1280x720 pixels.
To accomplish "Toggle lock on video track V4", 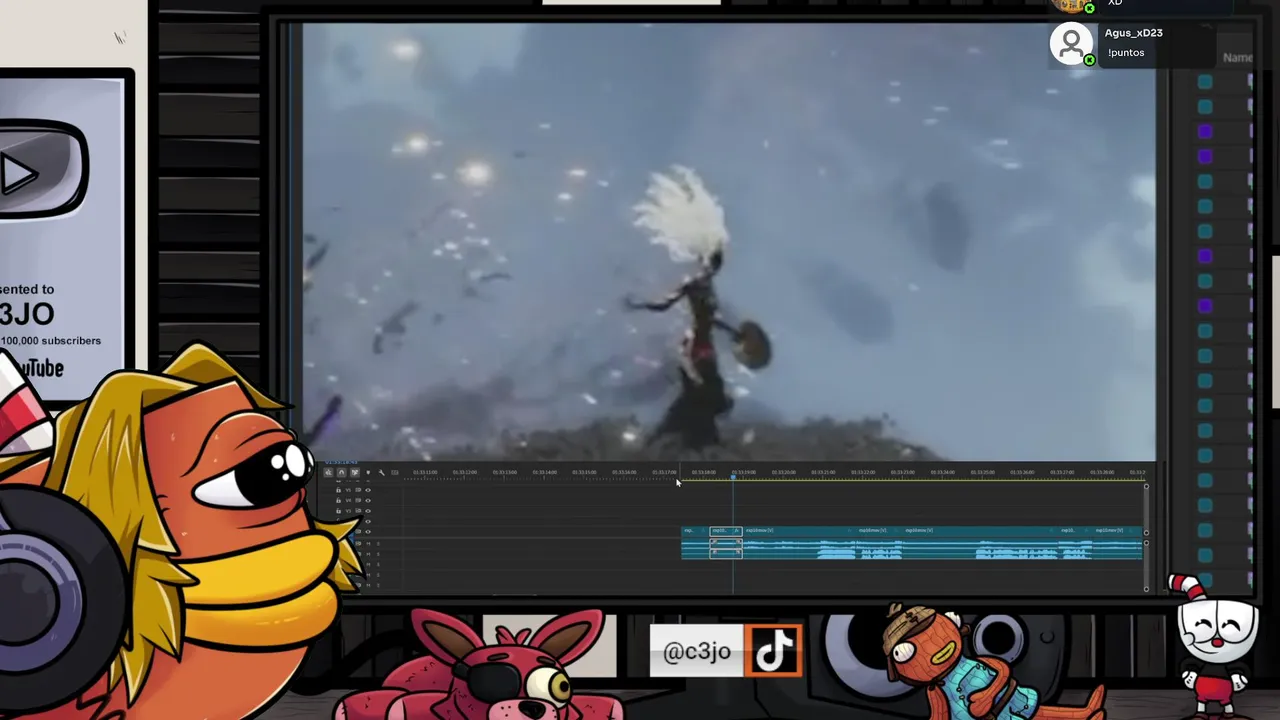I will [x=339, y=500].
